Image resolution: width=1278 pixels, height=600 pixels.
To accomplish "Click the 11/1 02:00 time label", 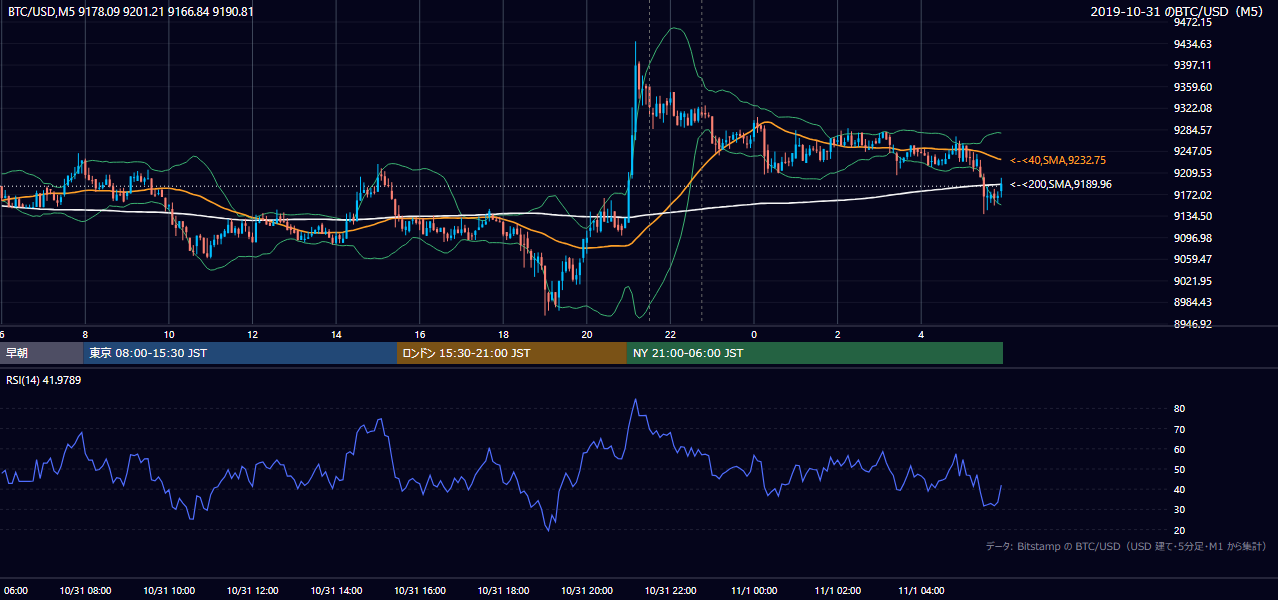I will click(838, 590).
